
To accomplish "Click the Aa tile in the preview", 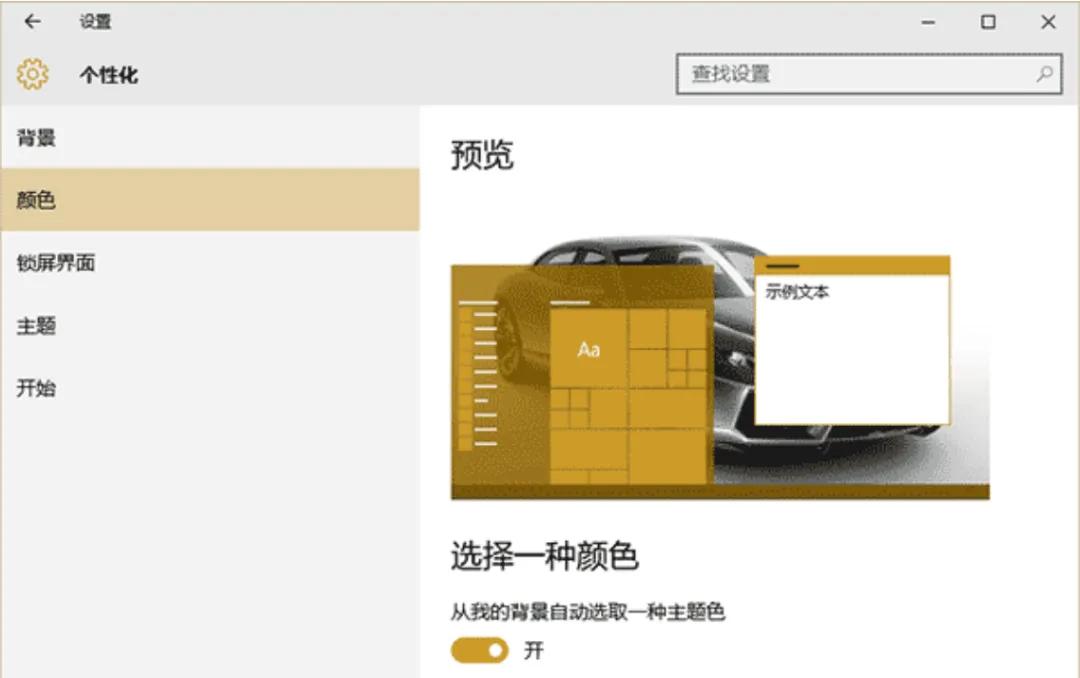I will tap(588, 349).
